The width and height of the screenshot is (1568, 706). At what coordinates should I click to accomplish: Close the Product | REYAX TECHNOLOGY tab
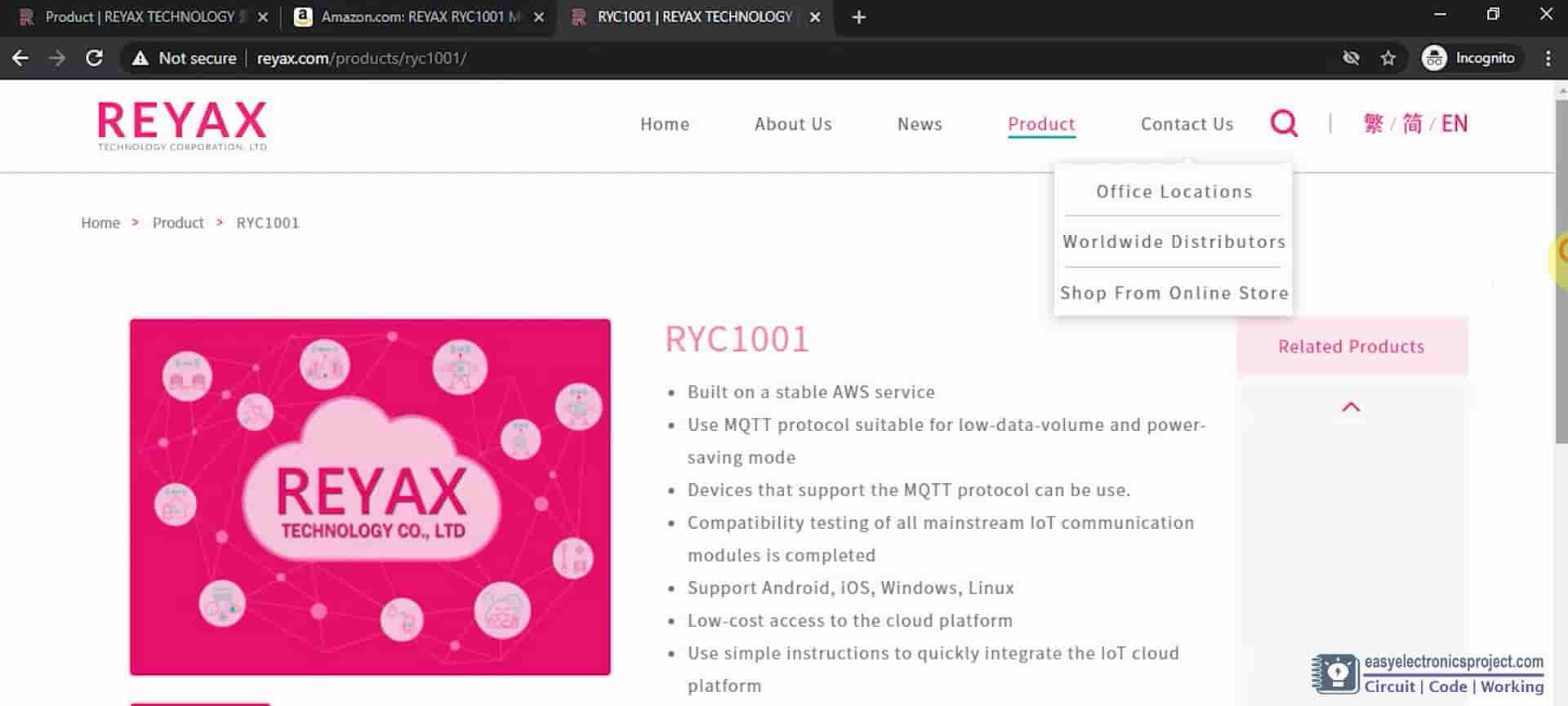click(x=263, y=17)
